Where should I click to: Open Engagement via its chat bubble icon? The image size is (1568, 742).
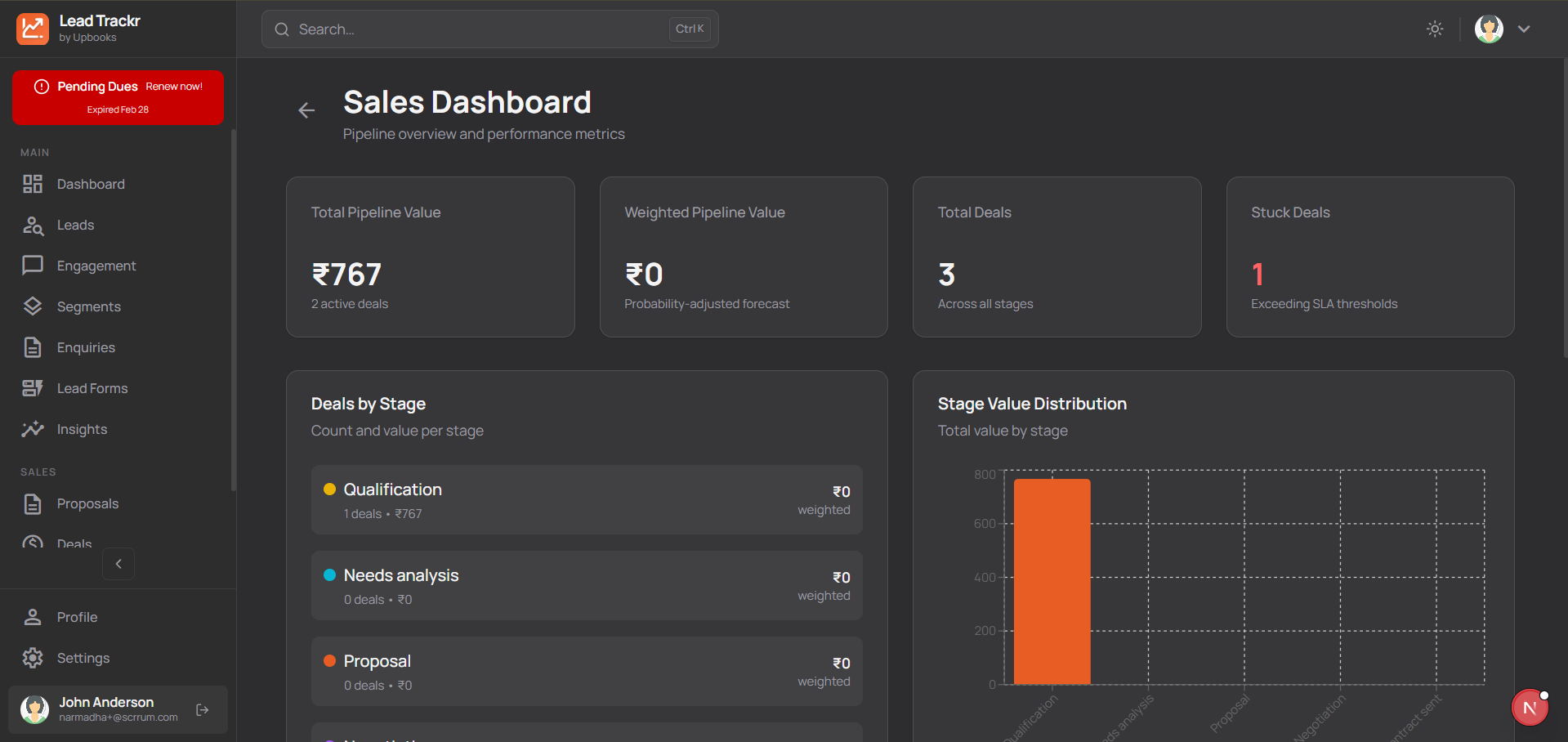pos(33,266)
